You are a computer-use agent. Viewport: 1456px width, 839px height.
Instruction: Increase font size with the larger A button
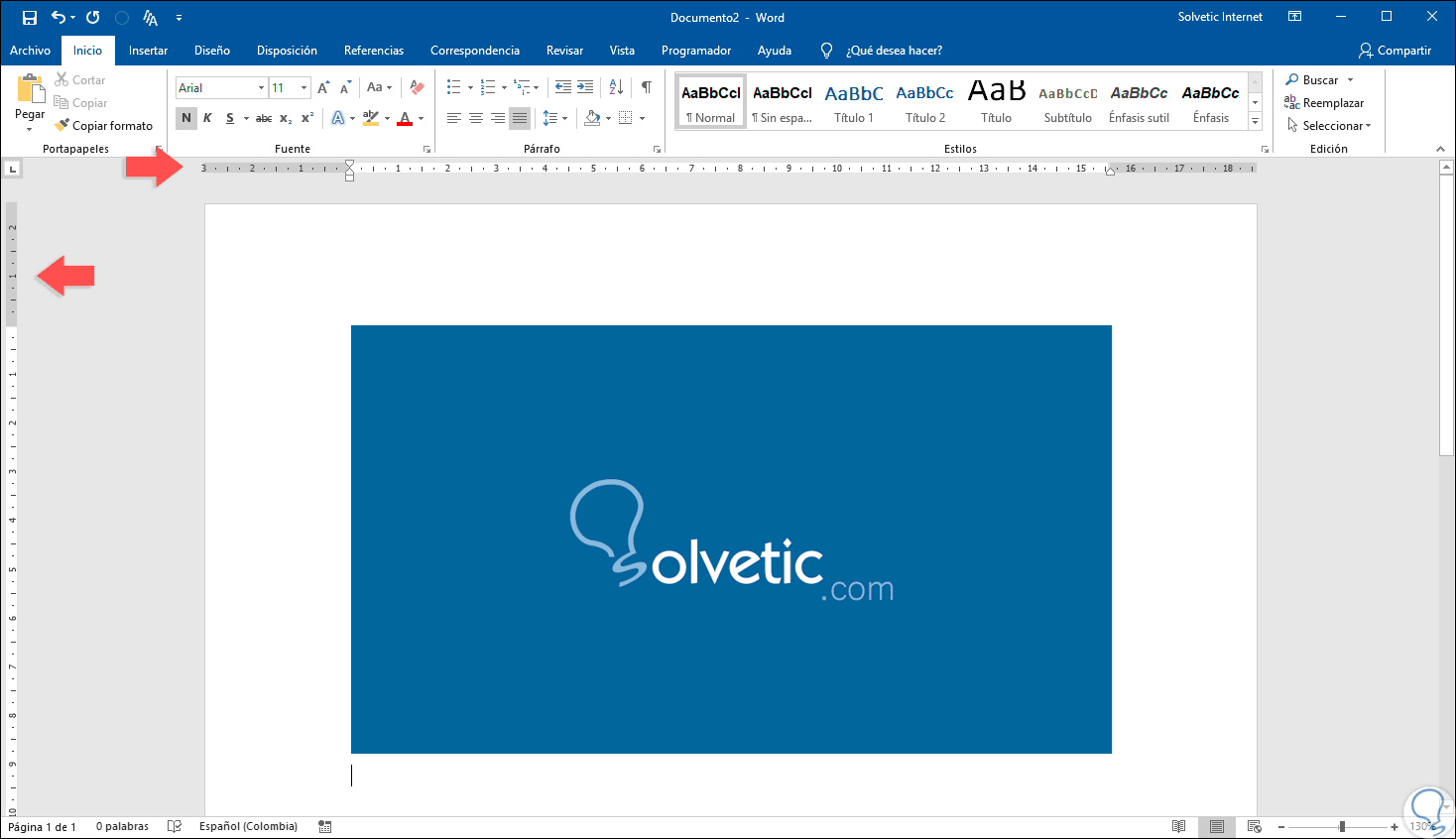pos(323,88)
